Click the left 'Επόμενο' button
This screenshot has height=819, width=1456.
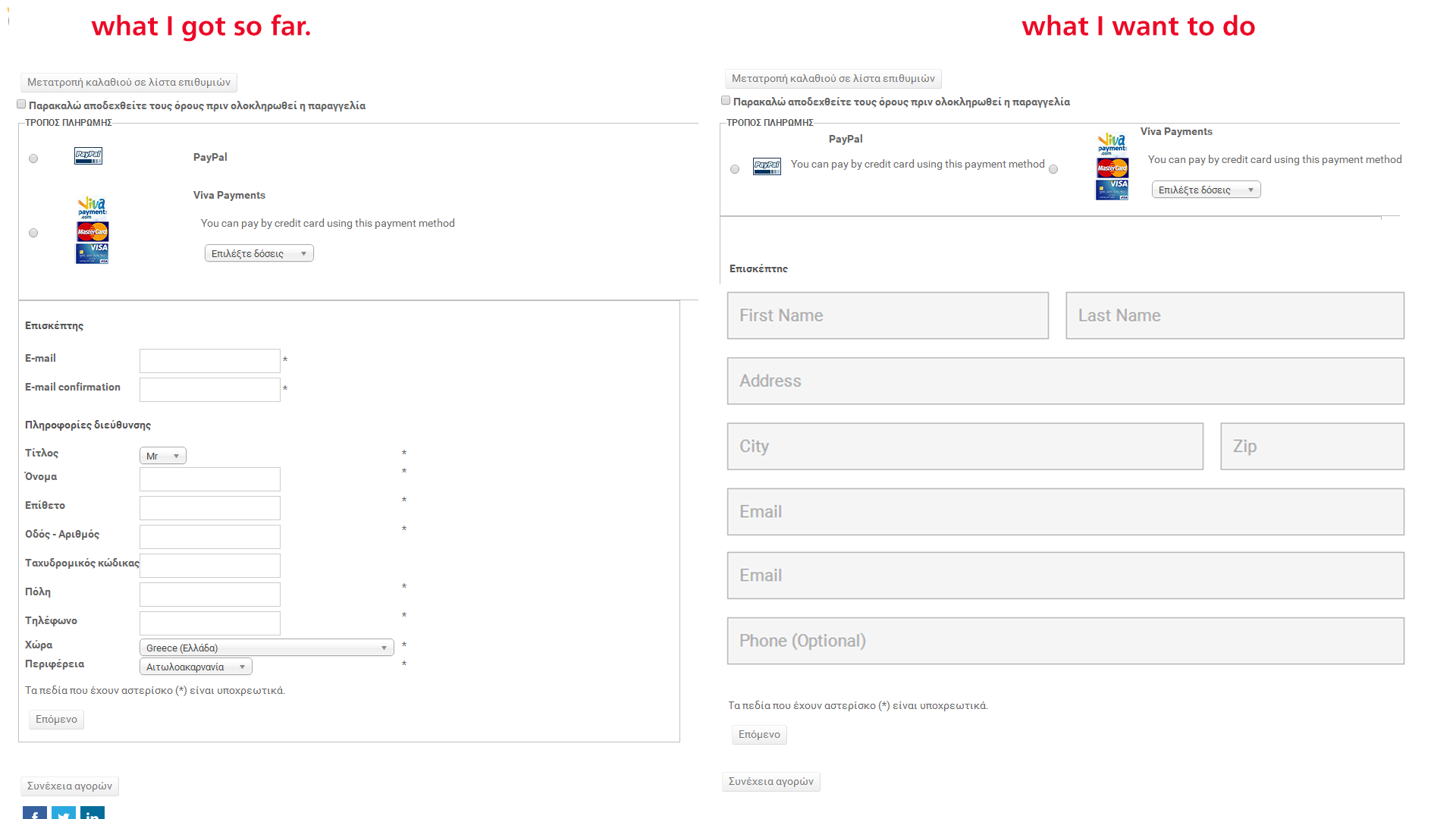click(x=56, y=719)
